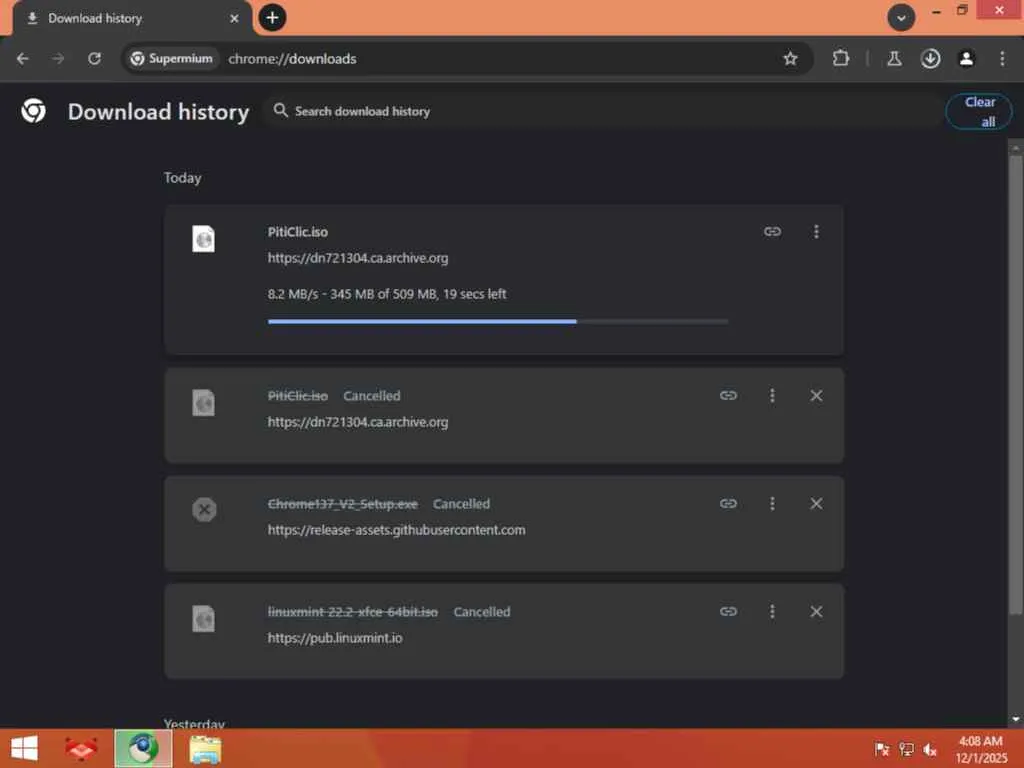This screenshot has height=768, width=1024.
Task: Click the URL of downloading PitiClic.iso
Action: click(358, 258)
